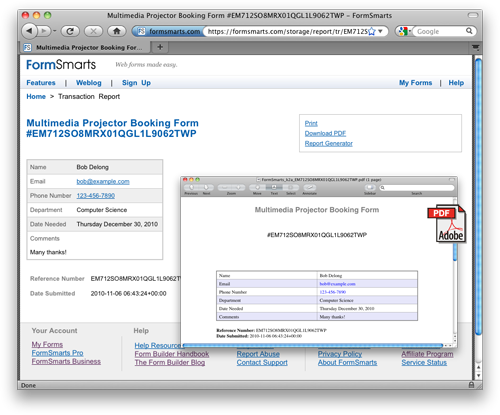The image size is (500, 415).
Task: Open the Privacy Policy link
Action: (340, 354)
